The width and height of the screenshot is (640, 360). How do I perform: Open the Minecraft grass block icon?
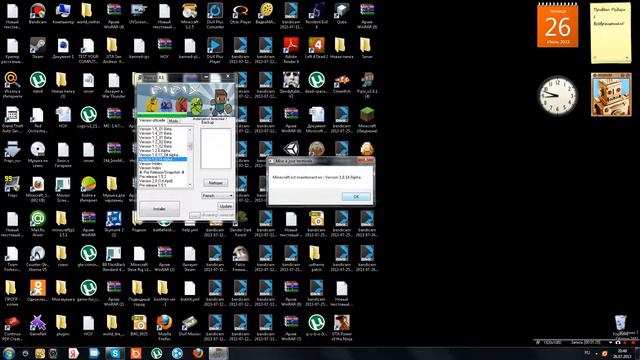click(367, 120)
